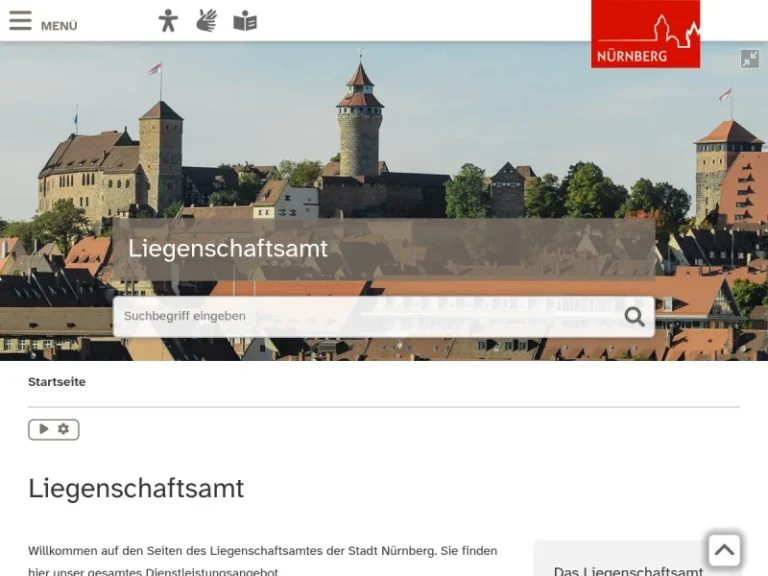Go to the Startseite breadcrumb
768x576 pixels.
click(57, 382)
